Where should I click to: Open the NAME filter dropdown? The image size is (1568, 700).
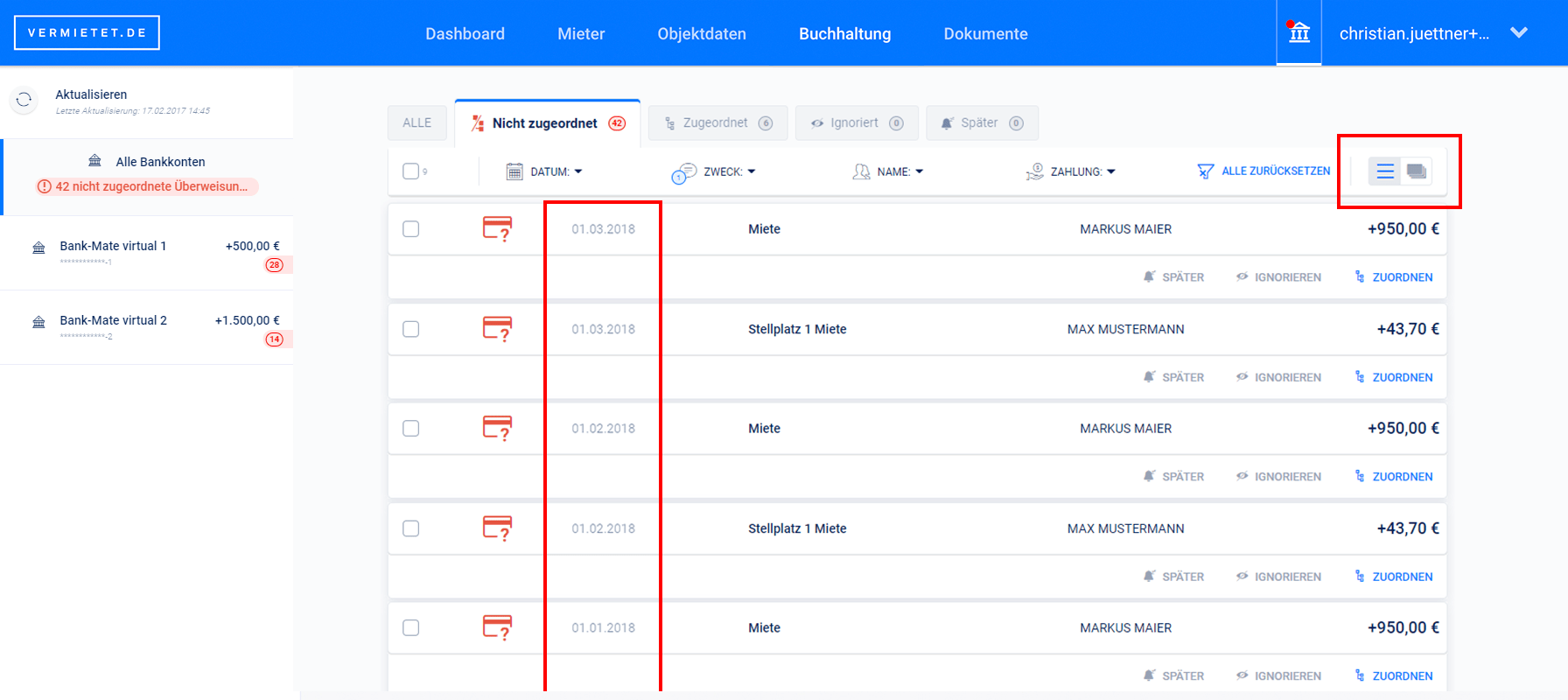(900, 171)
